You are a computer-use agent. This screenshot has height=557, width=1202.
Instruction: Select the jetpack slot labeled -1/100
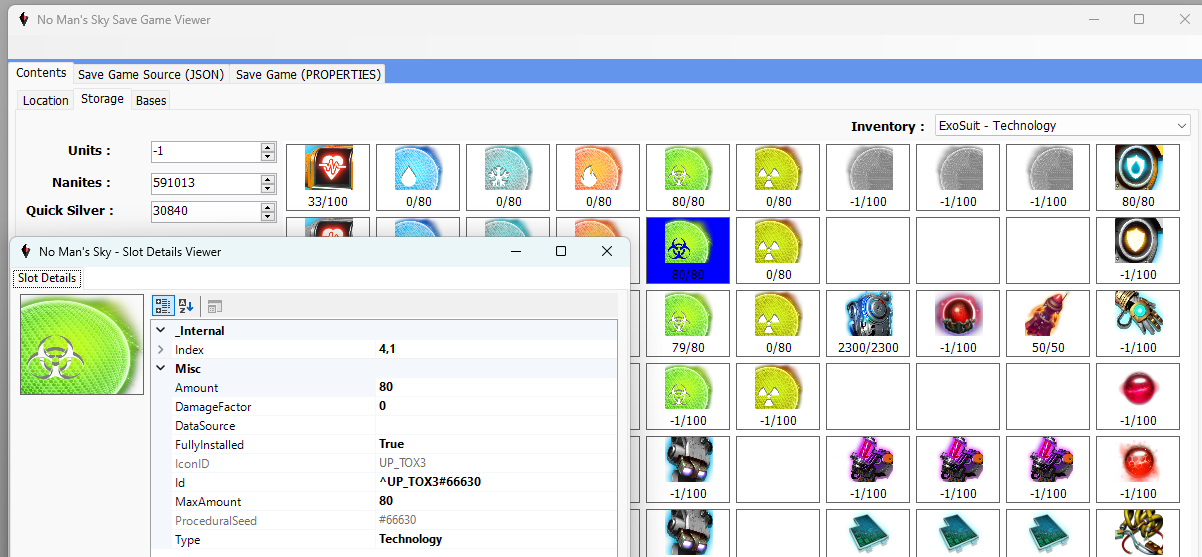pos(688,469)
